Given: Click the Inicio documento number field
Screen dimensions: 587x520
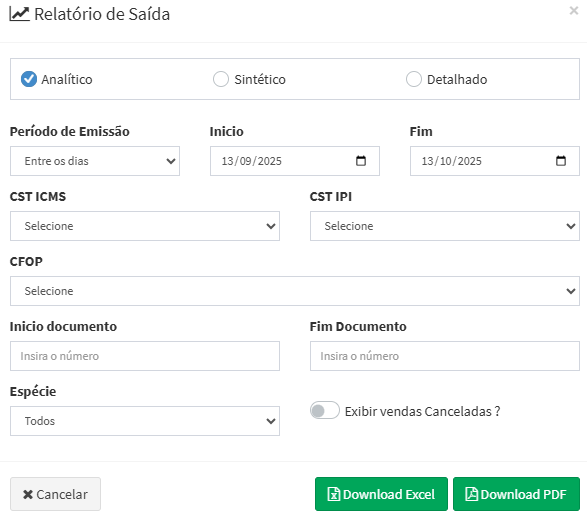Looking at the screenshot, I should point(145,356).
